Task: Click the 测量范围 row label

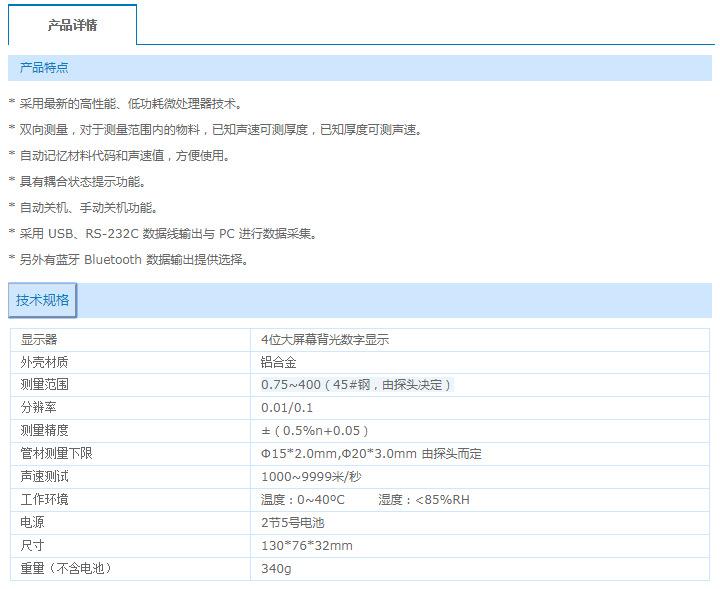Action: [45, 385]
